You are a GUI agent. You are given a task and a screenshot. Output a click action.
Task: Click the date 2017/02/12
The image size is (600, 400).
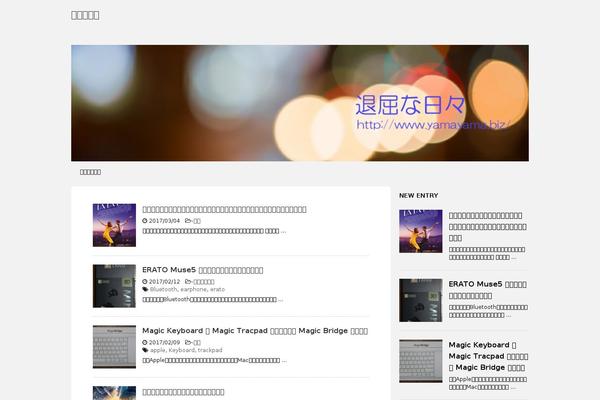click(164, 281)
